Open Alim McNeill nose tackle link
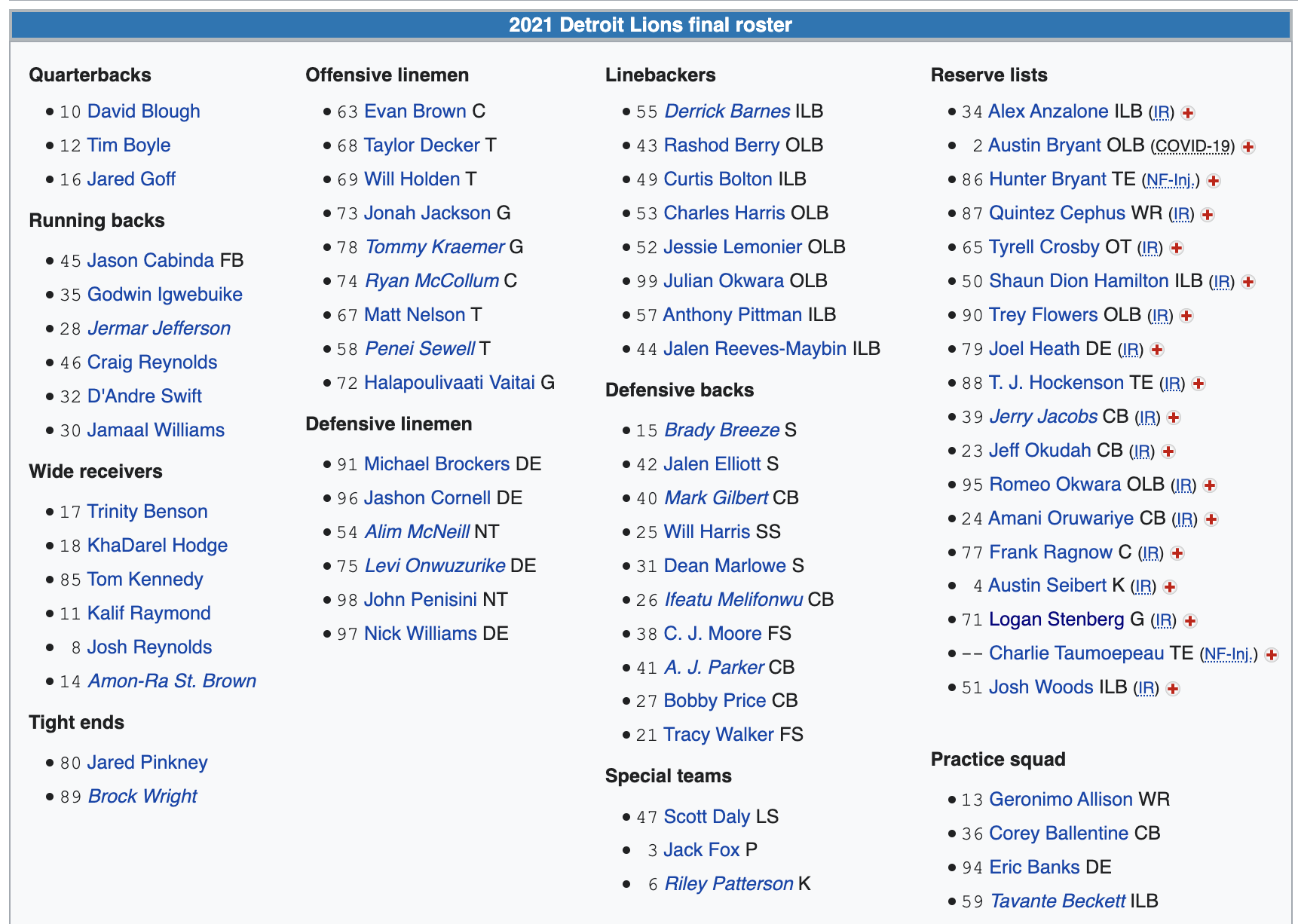Viewport: 1298px width, 924px height. point(418,532)
